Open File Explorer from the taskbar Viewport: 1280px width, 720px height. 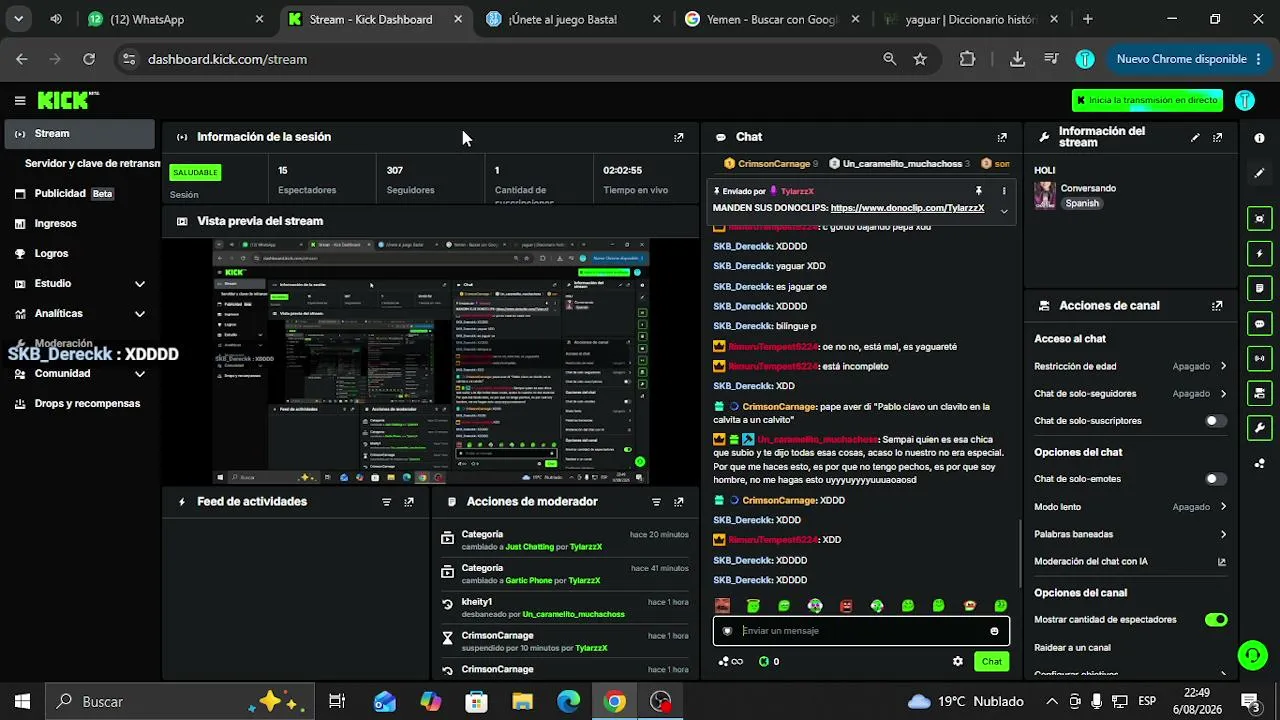click(522, 702)
